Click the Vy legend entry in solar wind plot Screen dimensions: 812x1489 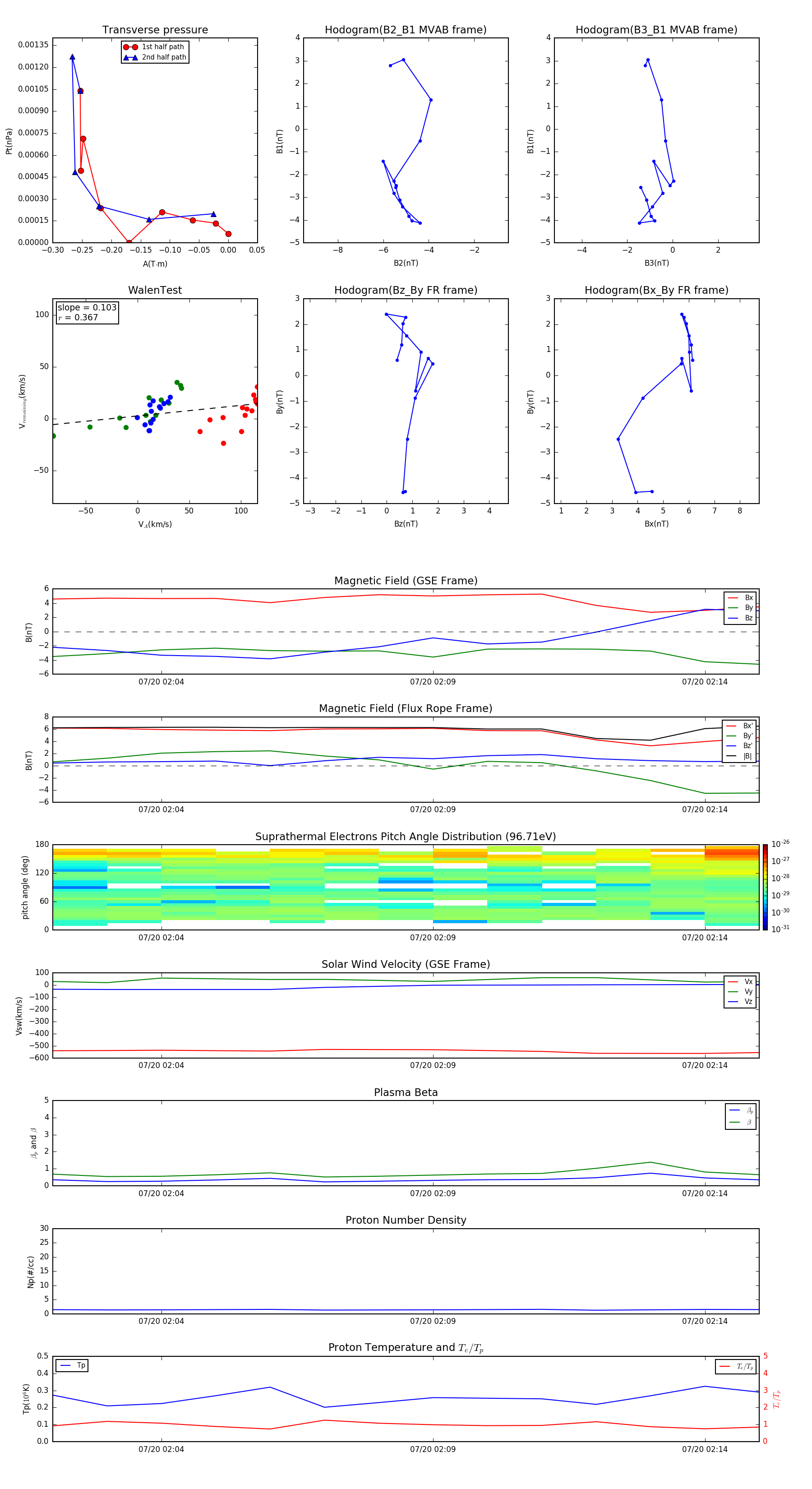tap(740, 992)
